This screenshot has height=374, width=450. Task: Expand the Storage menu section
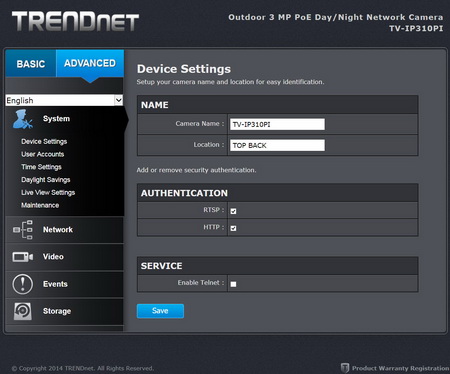click(x=64, y=311)
